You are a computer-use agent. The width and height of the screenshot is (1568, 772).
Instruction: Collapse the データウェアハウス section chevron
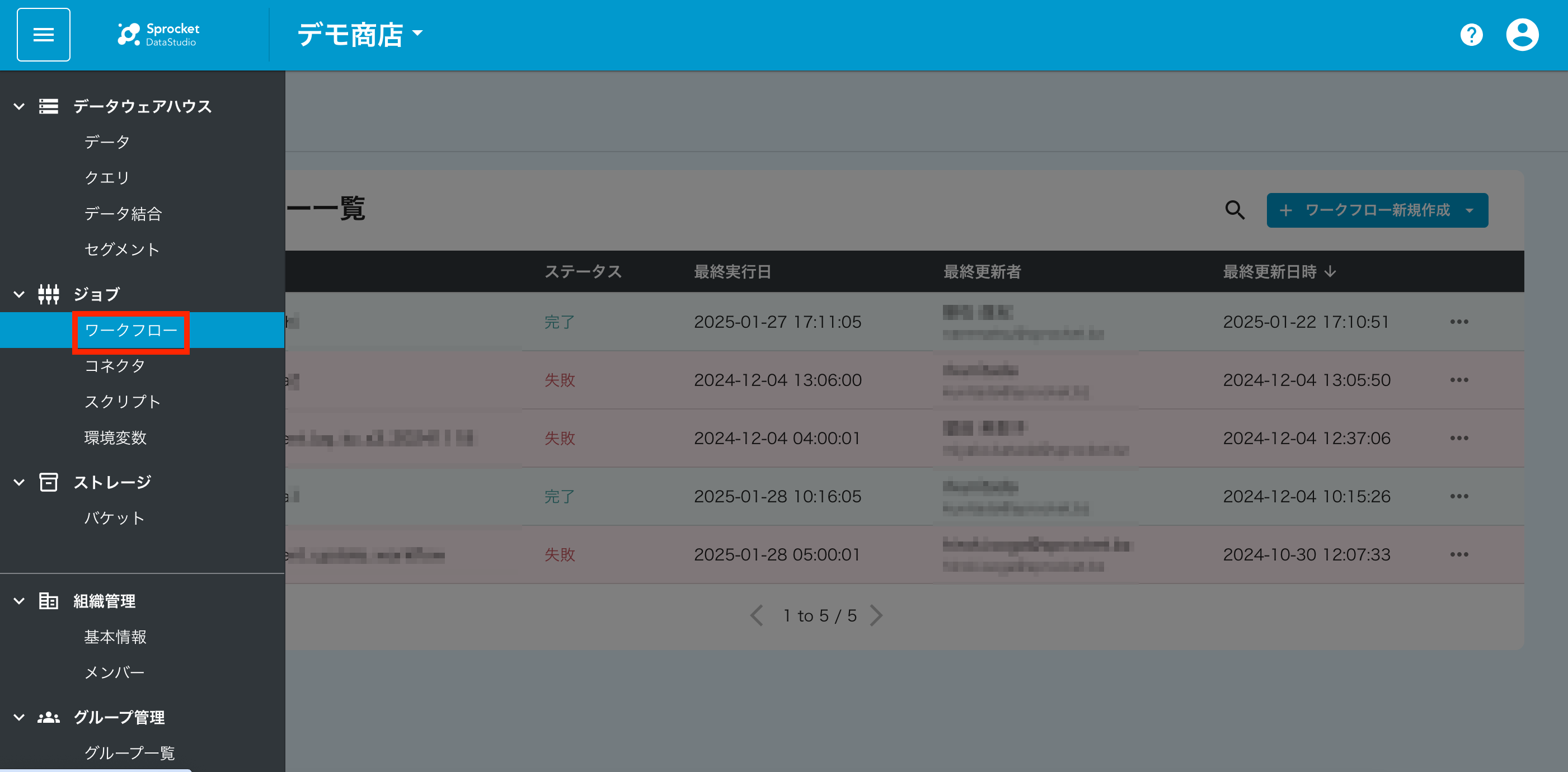pyautogui.click(x=20, y=106)
